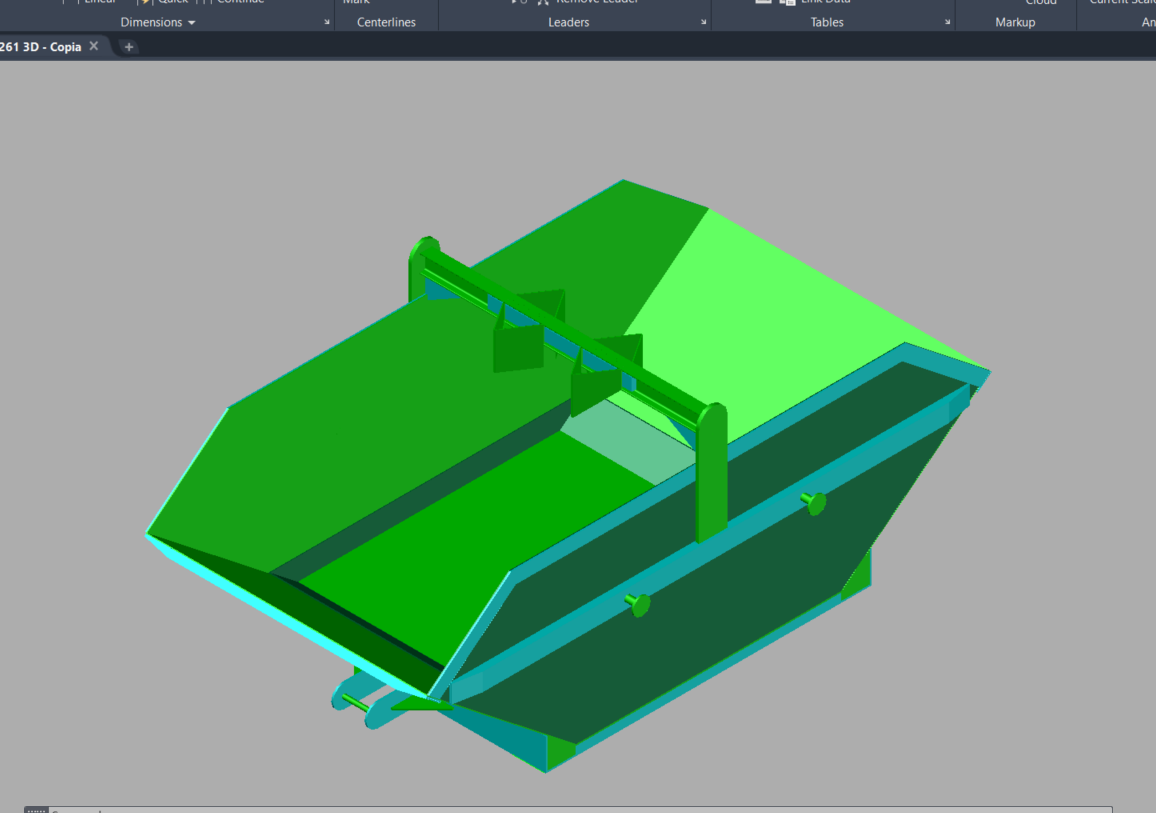Open the Leaders panel dialog launcher arrow

click(x=703, y=22)
